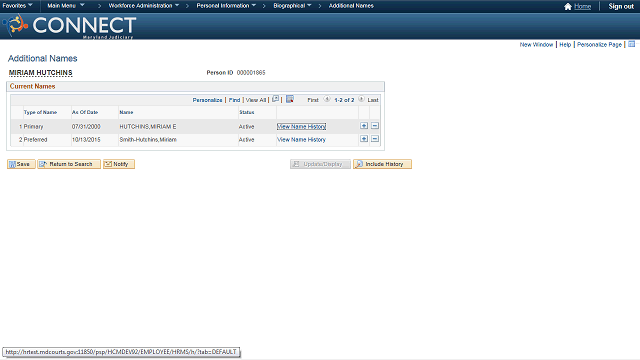Click the Save button
This screenshot has width=640, height=360.
[x=21, y=164]
